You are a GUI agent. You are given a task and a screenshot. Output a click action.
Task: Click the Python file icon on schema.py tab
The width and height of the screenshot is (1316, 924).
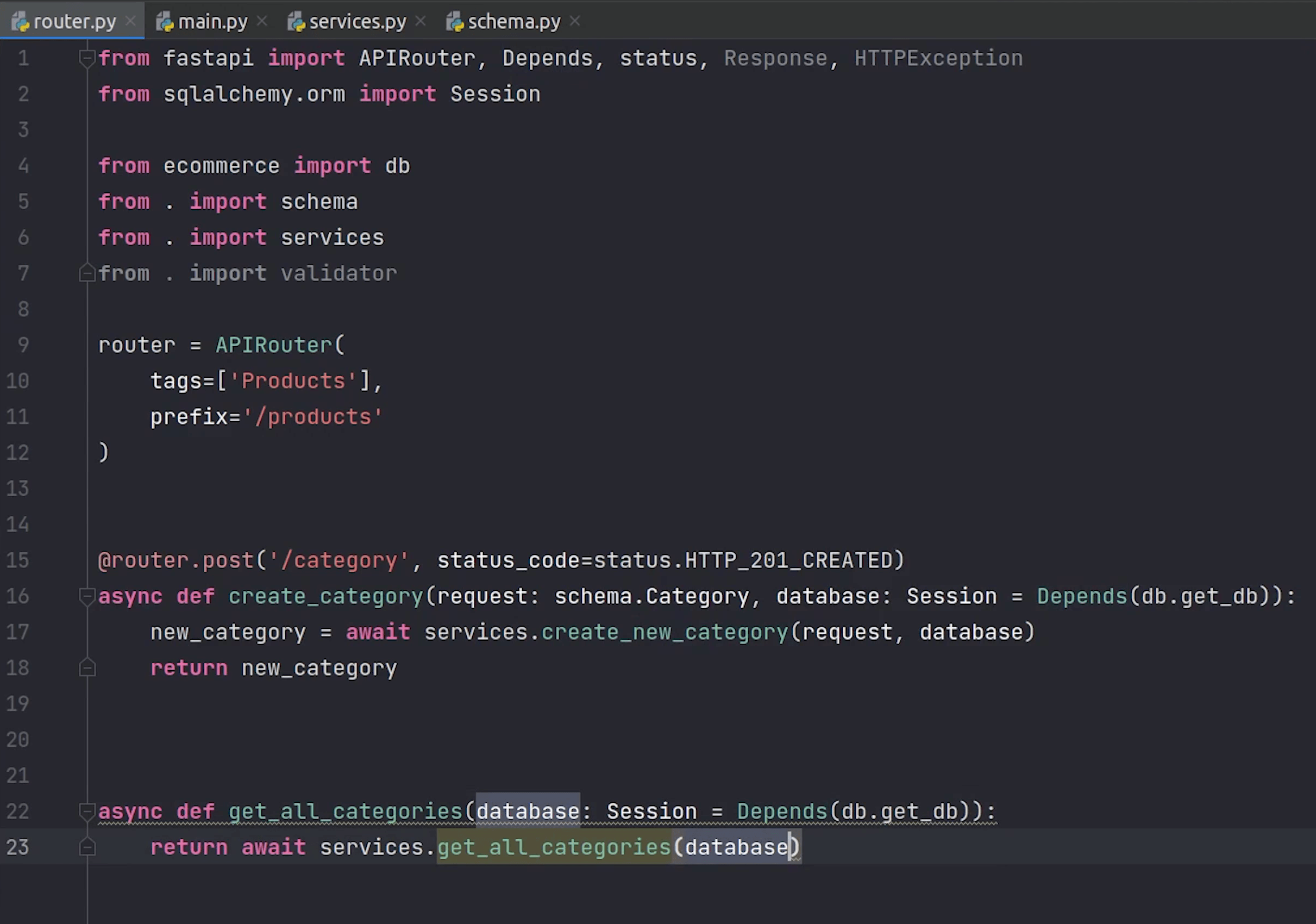click(x=455, y=22)
